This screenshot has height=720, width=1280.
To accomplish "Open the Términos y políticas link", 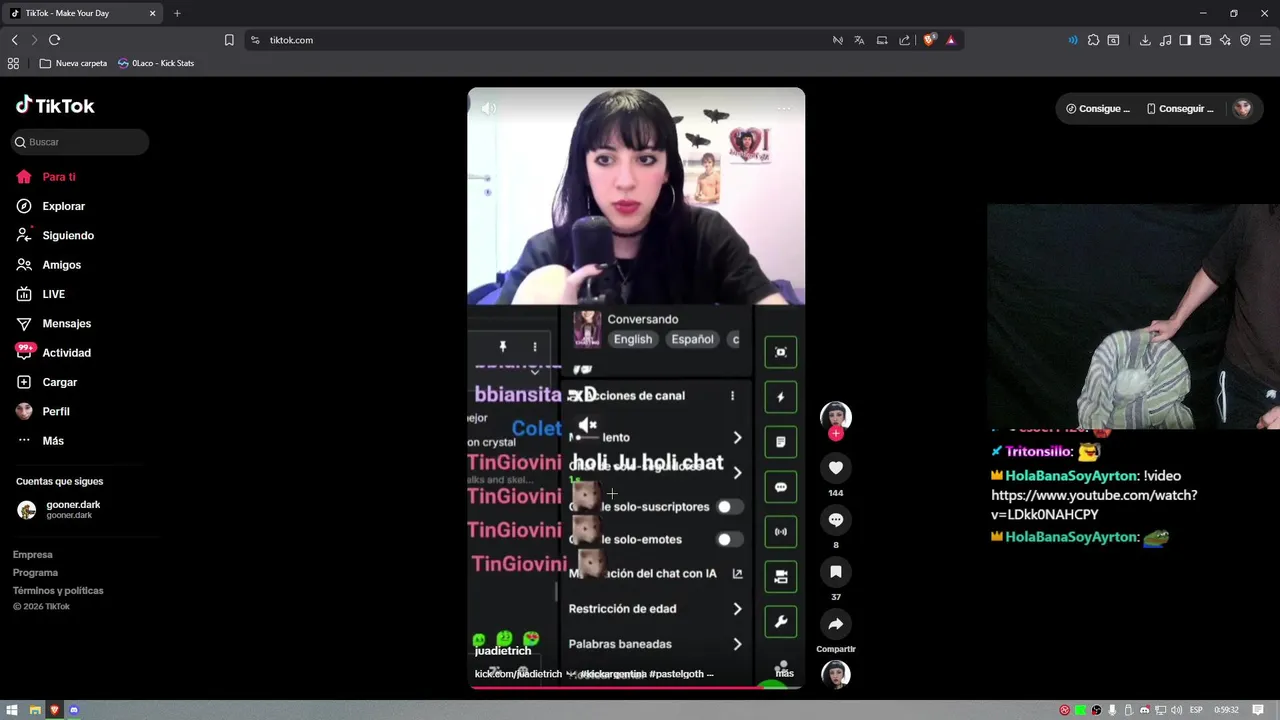I will [58, 591].
